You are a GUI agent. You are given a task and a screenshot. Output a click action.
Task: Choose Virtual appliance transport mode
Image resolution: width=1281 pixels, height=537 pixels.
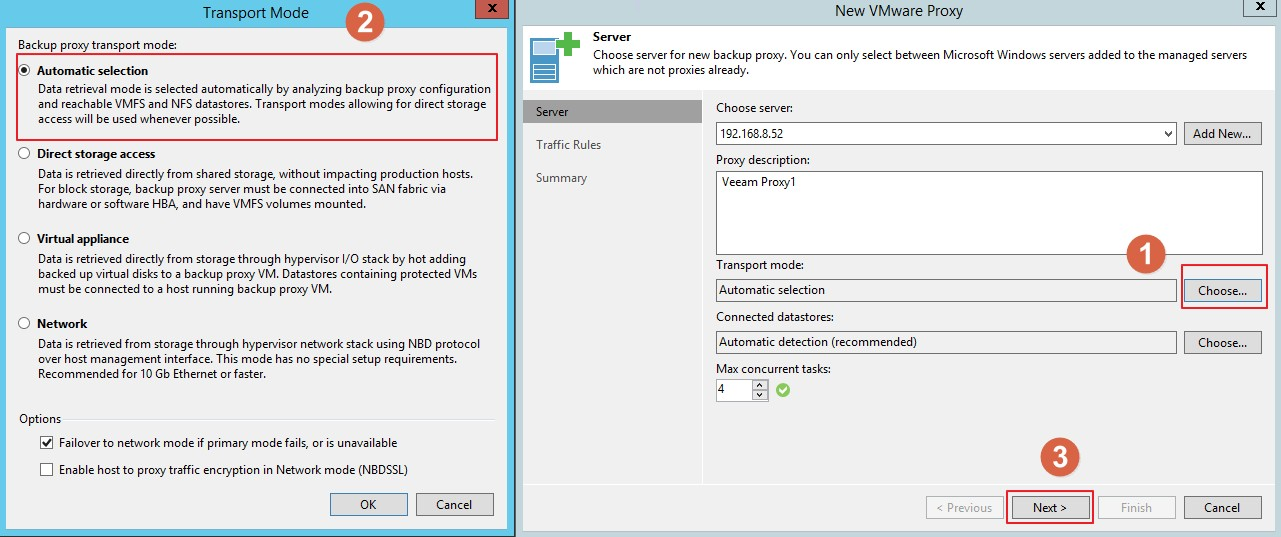tap(25, 239)
